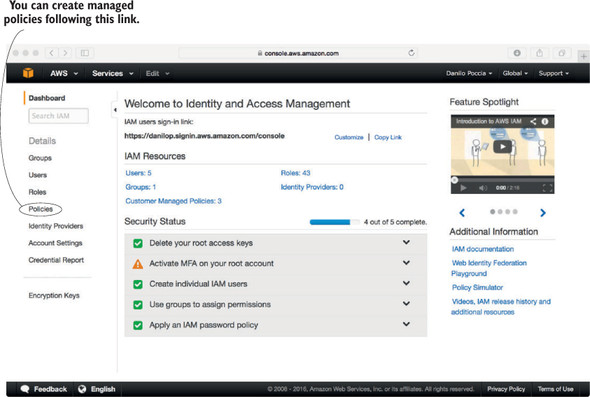Open the Edit dropdown menu

click(x=157, y=73)
